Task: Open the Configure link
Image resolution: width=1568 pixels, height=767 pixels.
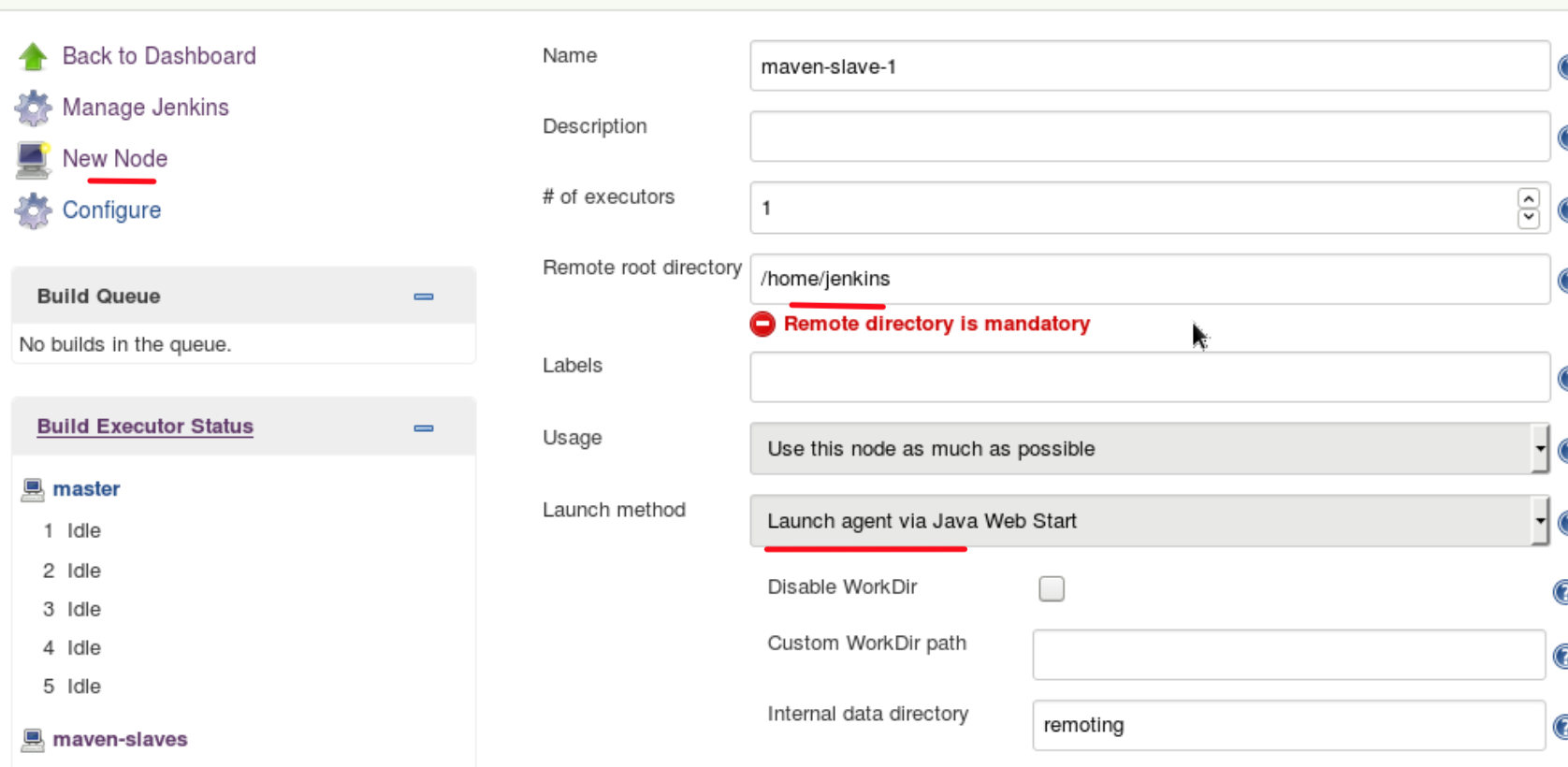Action: [111, 210]
